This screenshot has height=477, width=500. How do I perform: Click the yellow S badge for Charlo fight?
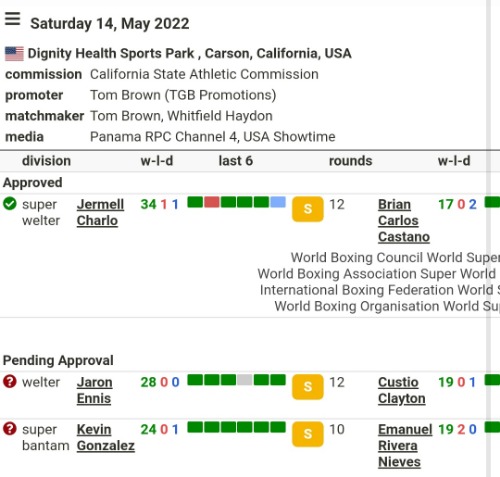(x=308, y=209)
